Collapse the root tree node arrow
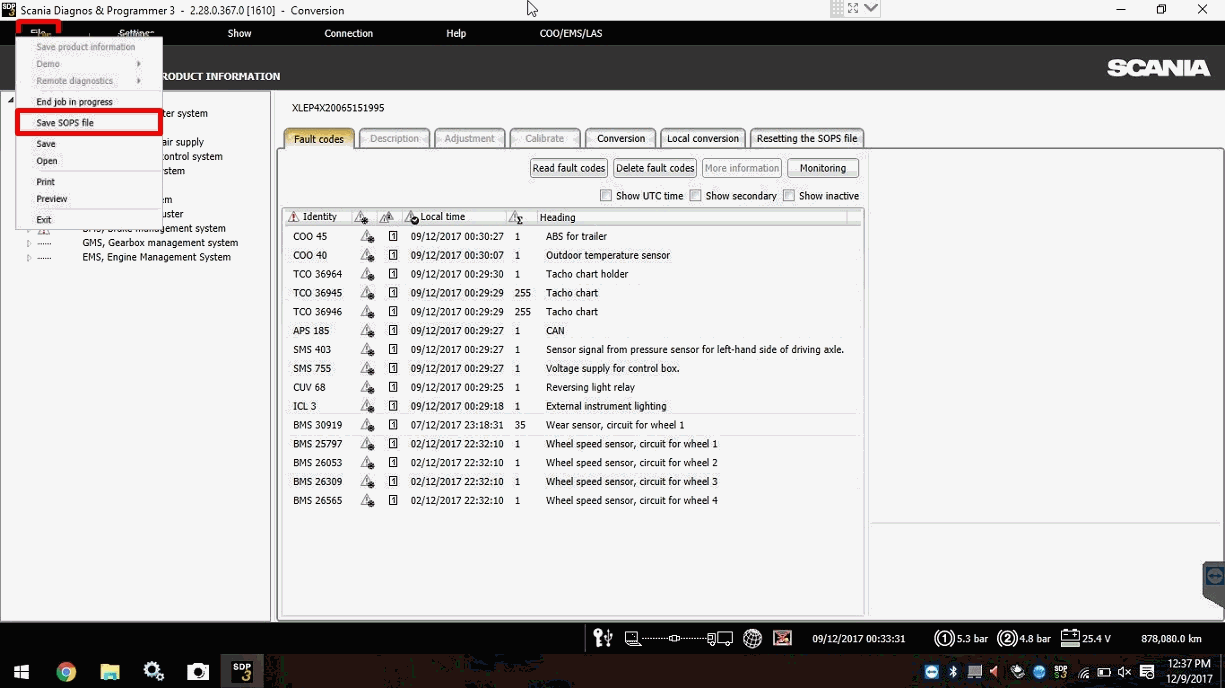The image size is (1225, 688). click(10, 100)
